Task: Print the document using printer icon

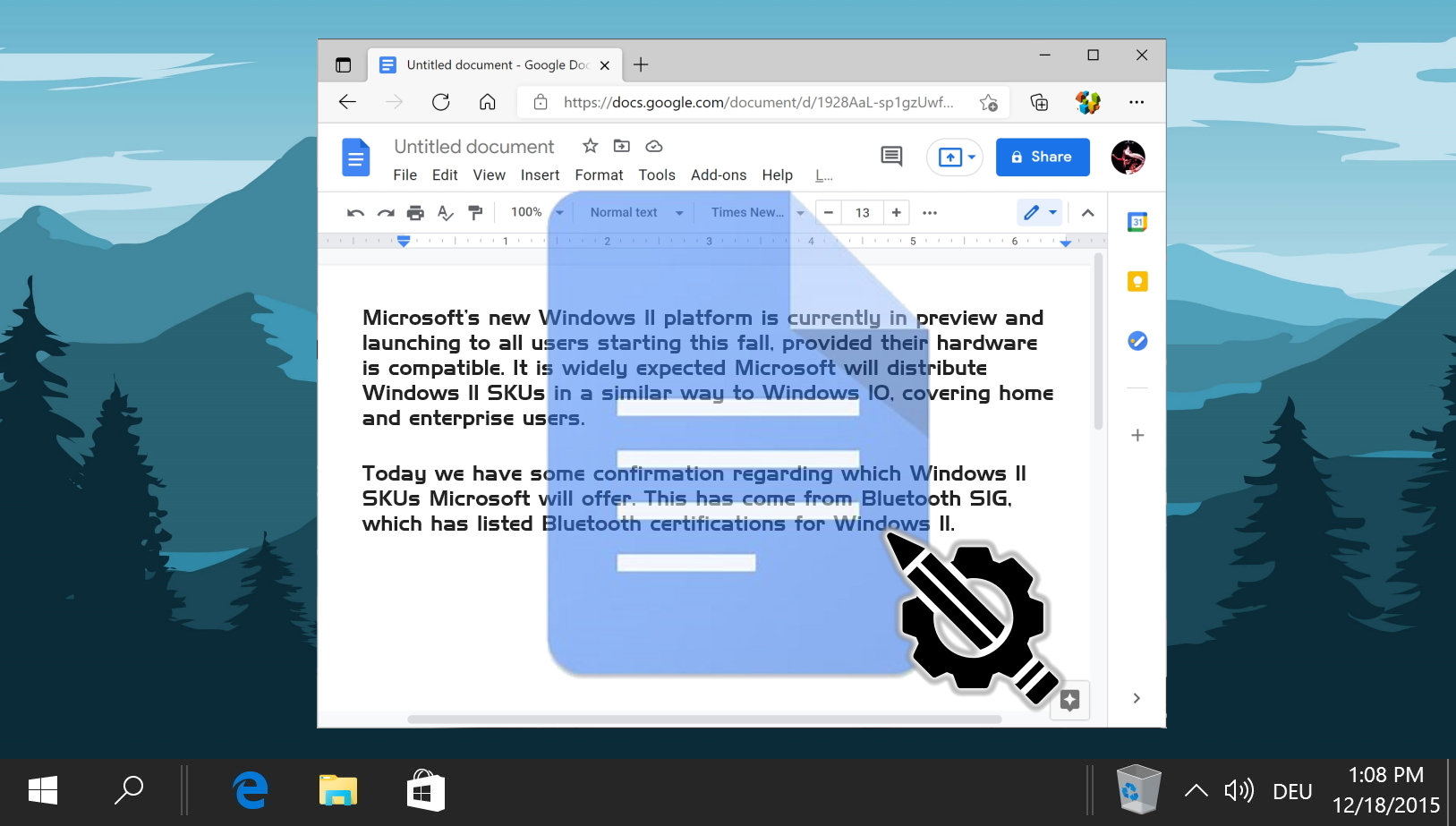Action: (415, 213)
